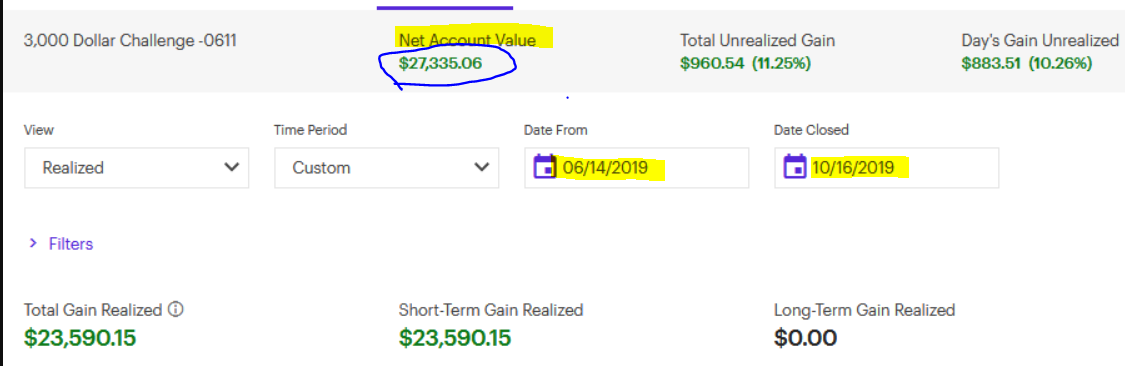
Task: Click the amount under Total Gain Realized
Action: (80, 337)
